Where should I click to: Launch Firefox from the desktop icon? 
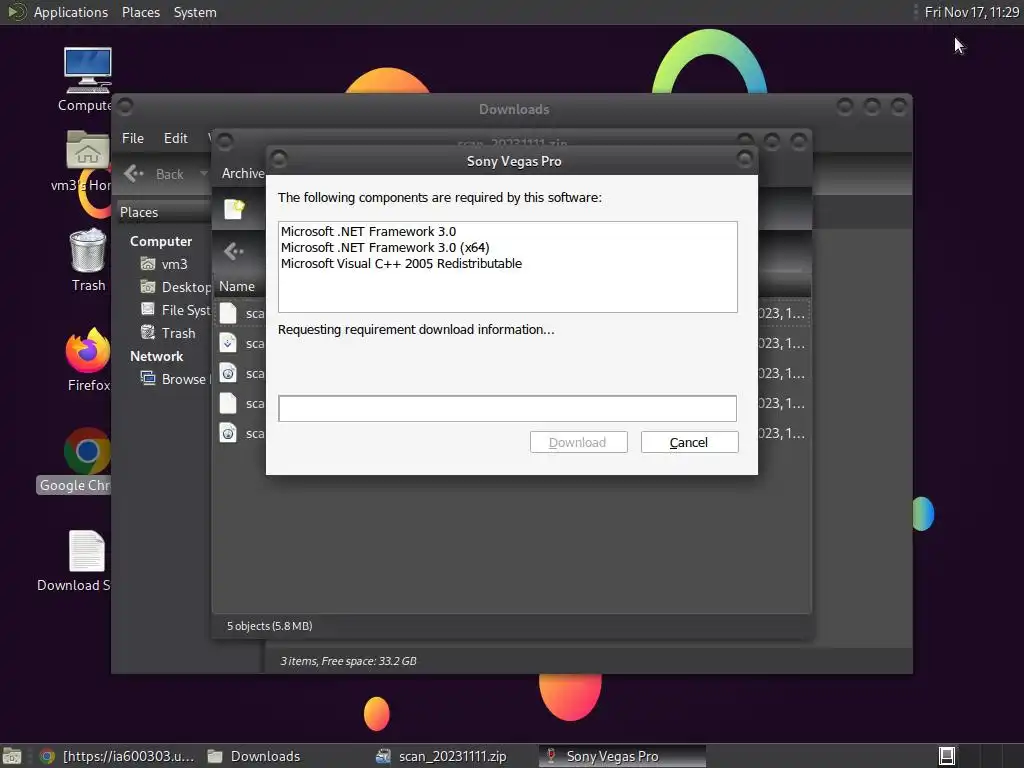coord(88,360)
